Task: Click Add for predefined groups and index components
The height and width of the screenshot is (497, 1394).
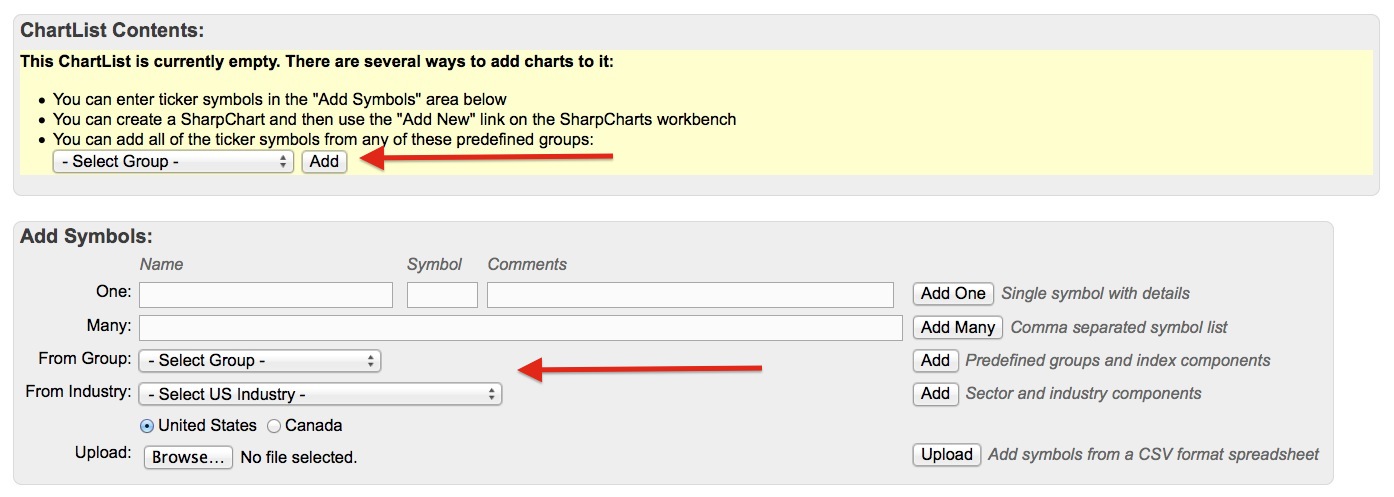Action: pyautogui.click(x=935, y=360)
